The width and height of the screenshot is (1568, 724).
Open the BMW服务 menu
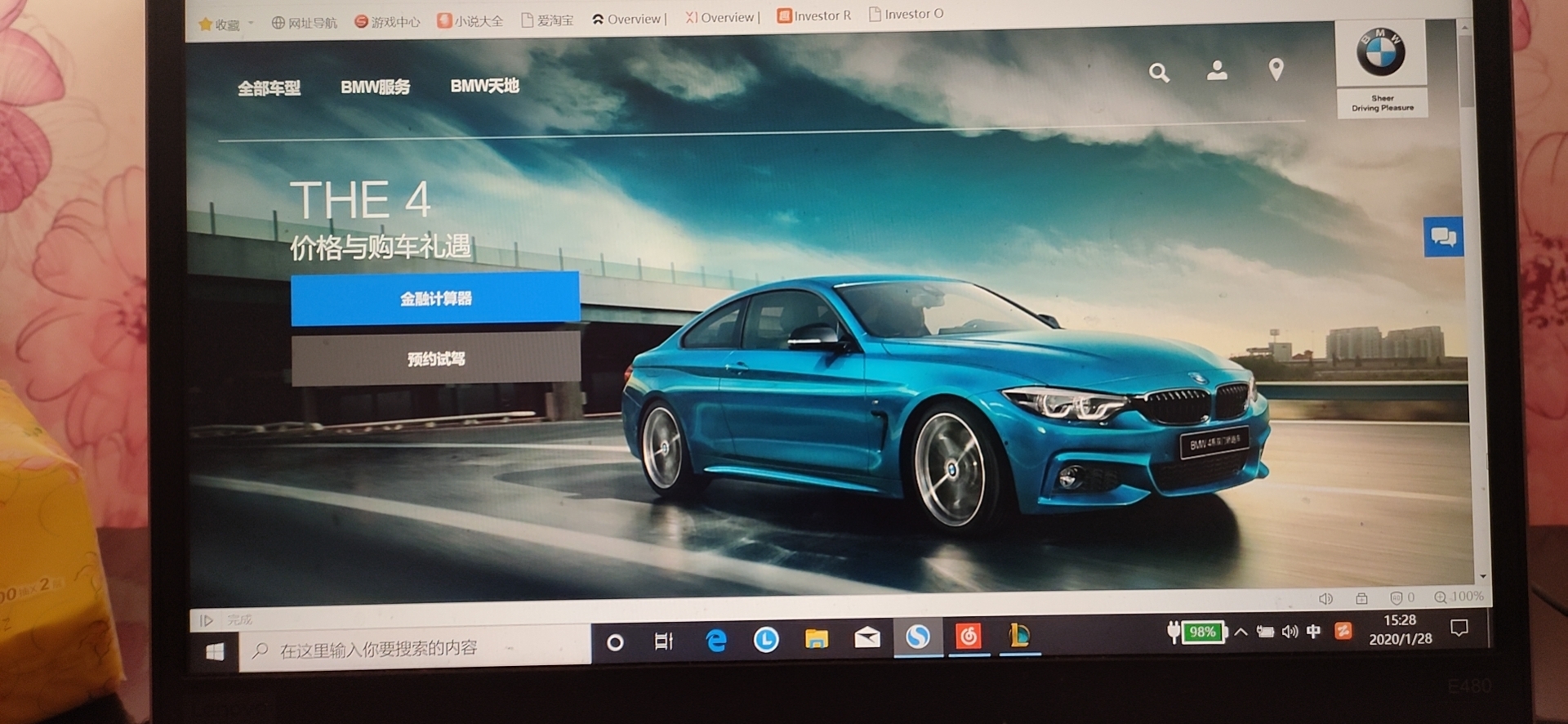click(x=375, y=87)
